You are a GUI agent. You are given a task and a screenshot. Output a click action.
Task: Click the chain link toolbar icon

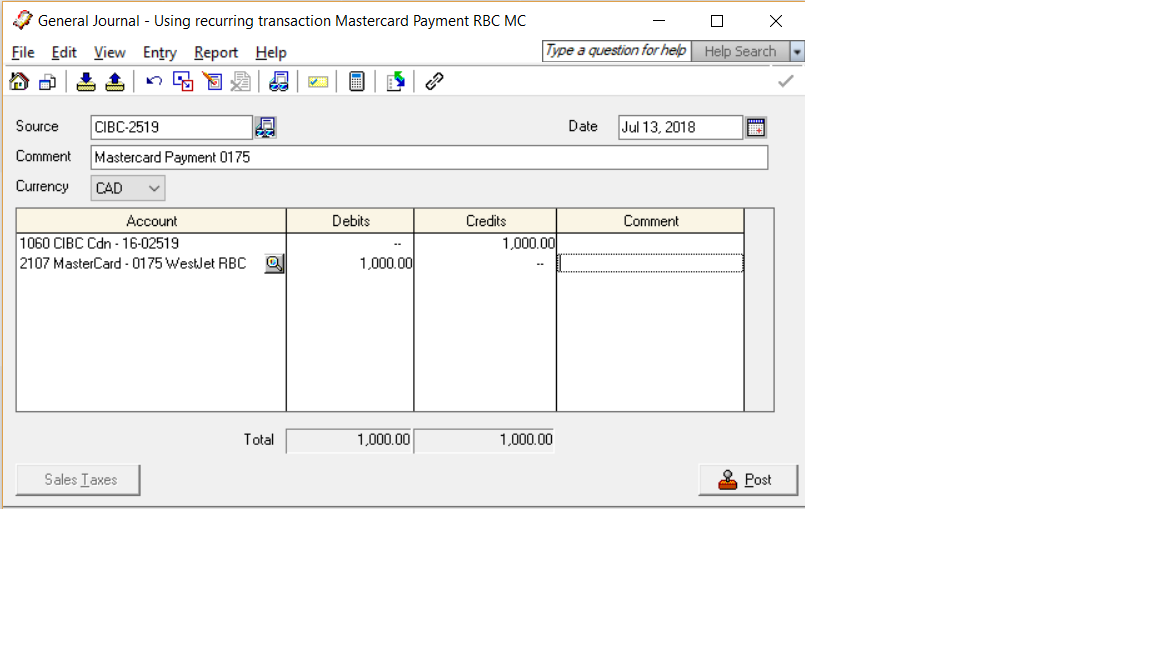point(434,82)
